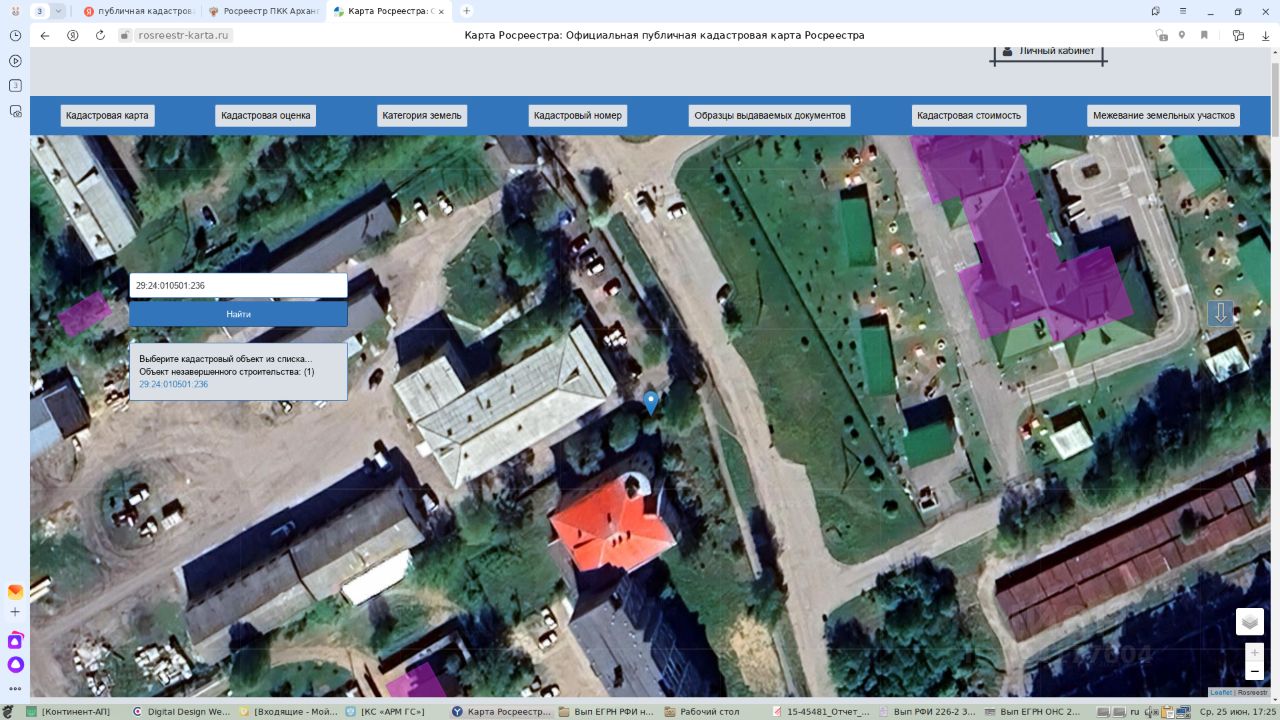Click the Личный кабинет button
This screenshot has width=1280, height=720.
tap(1048, 53)
